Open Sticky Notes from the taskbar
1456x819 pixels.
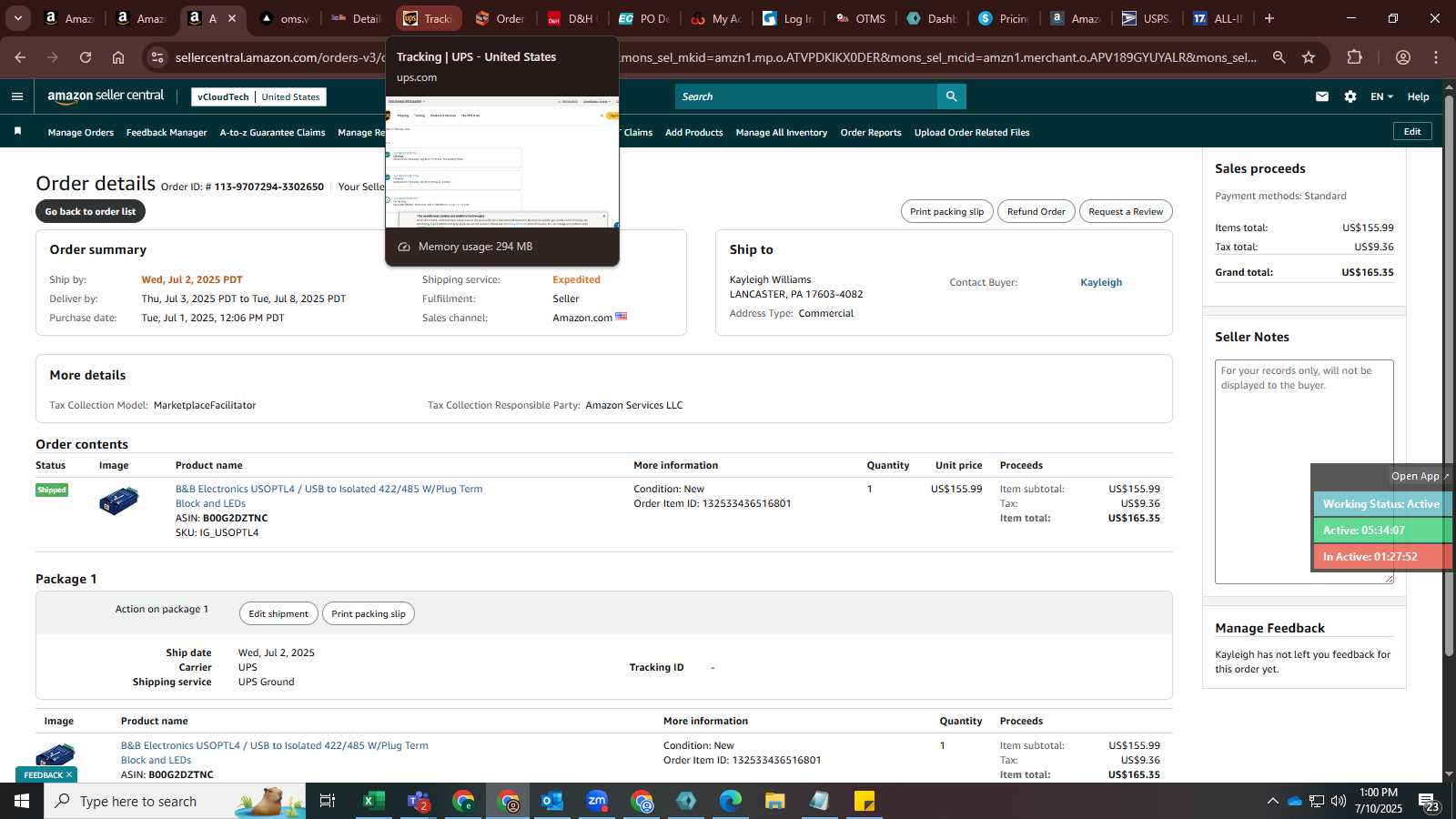[x=864, y=801]
